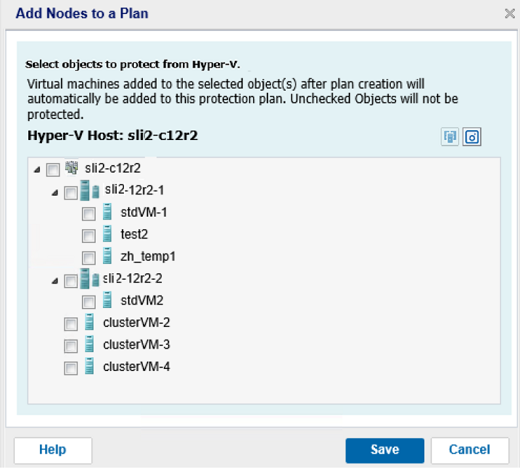
Task: Click the host server icon for sli2-12r2-1
Action: pos(90,191)
